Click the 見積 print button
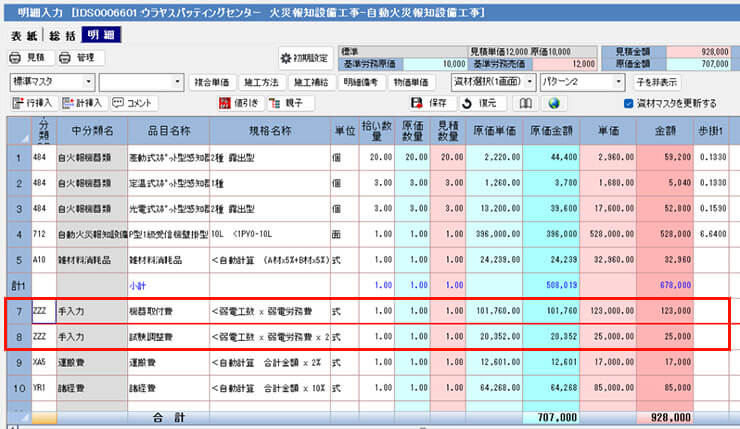Image resolution: width=740 pixels, height=429 pixels. click(28, 57)
